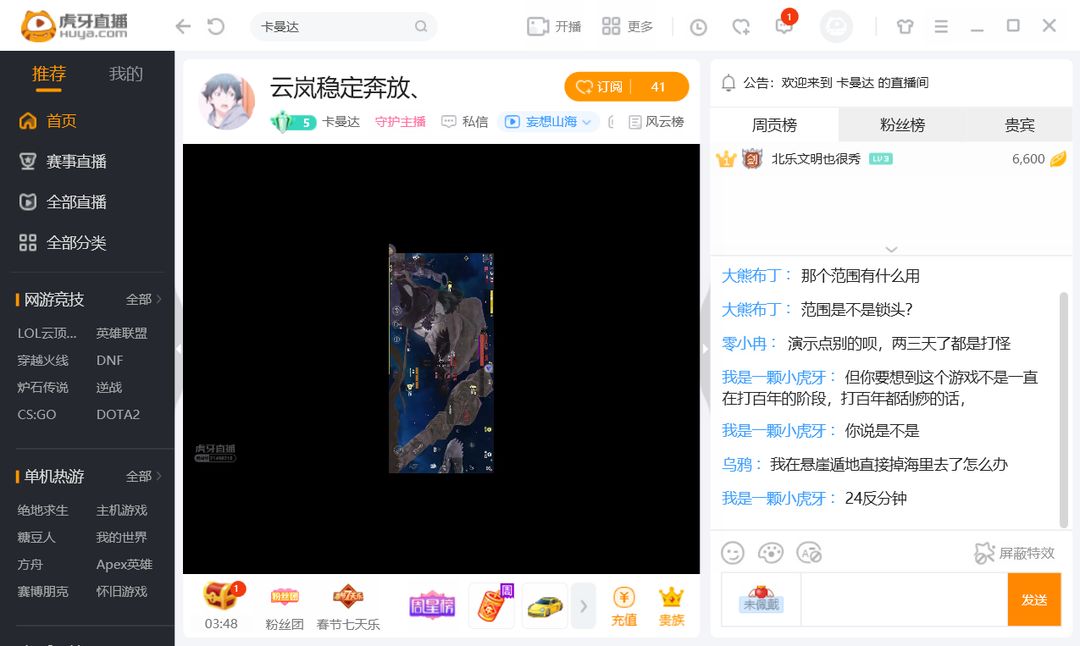1080x646 pixels.
Task: Go back with the back arrow
Action: click(183, 27)
